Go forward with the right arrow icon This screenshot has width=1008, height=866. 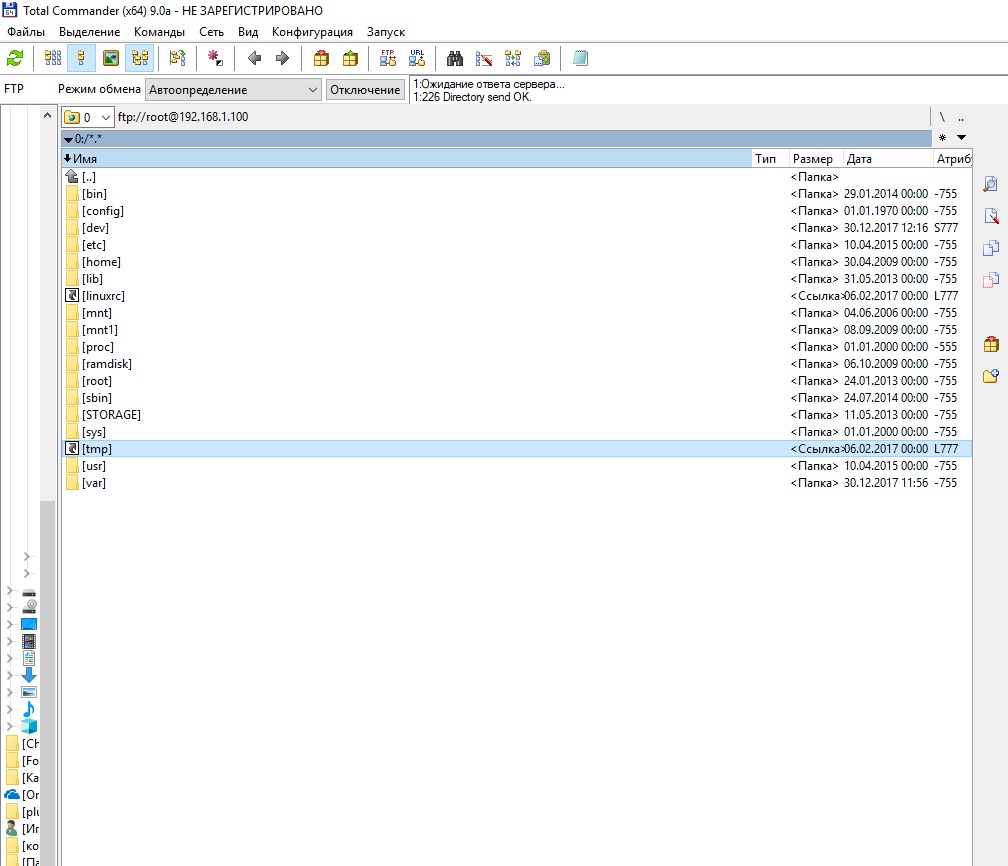pyautogui.click(x=282, y=59)
